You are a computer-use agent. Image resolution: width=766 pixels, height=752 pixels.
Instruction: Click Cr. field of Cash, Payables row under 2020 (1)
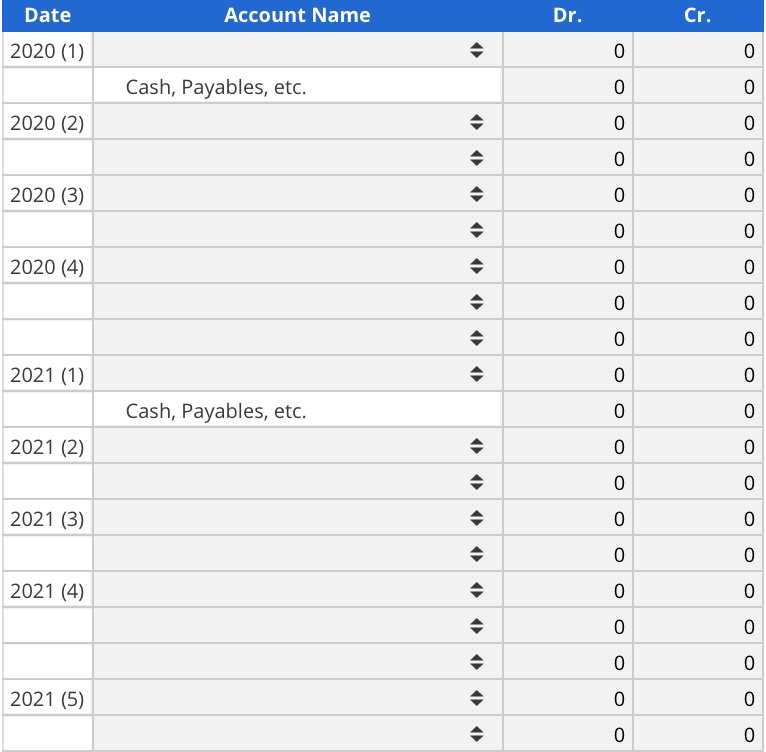pyautogui.click(x=698, y=86)
